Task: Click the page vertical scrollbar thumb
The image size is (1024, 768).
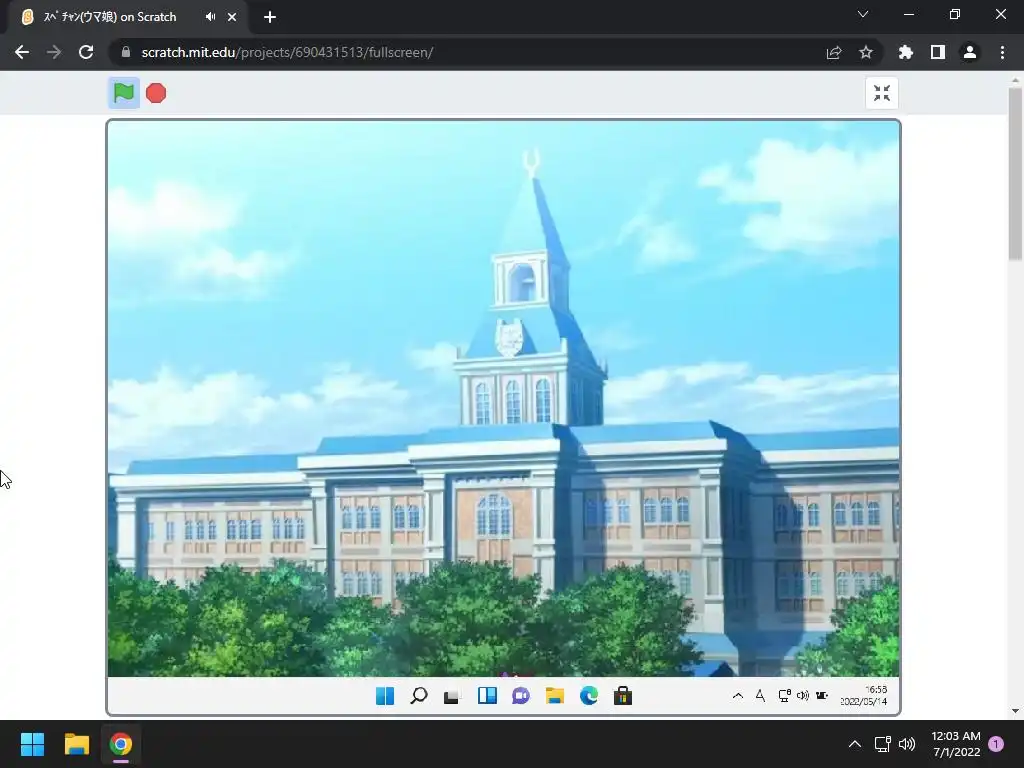Action: click(x=1015, y=175)
